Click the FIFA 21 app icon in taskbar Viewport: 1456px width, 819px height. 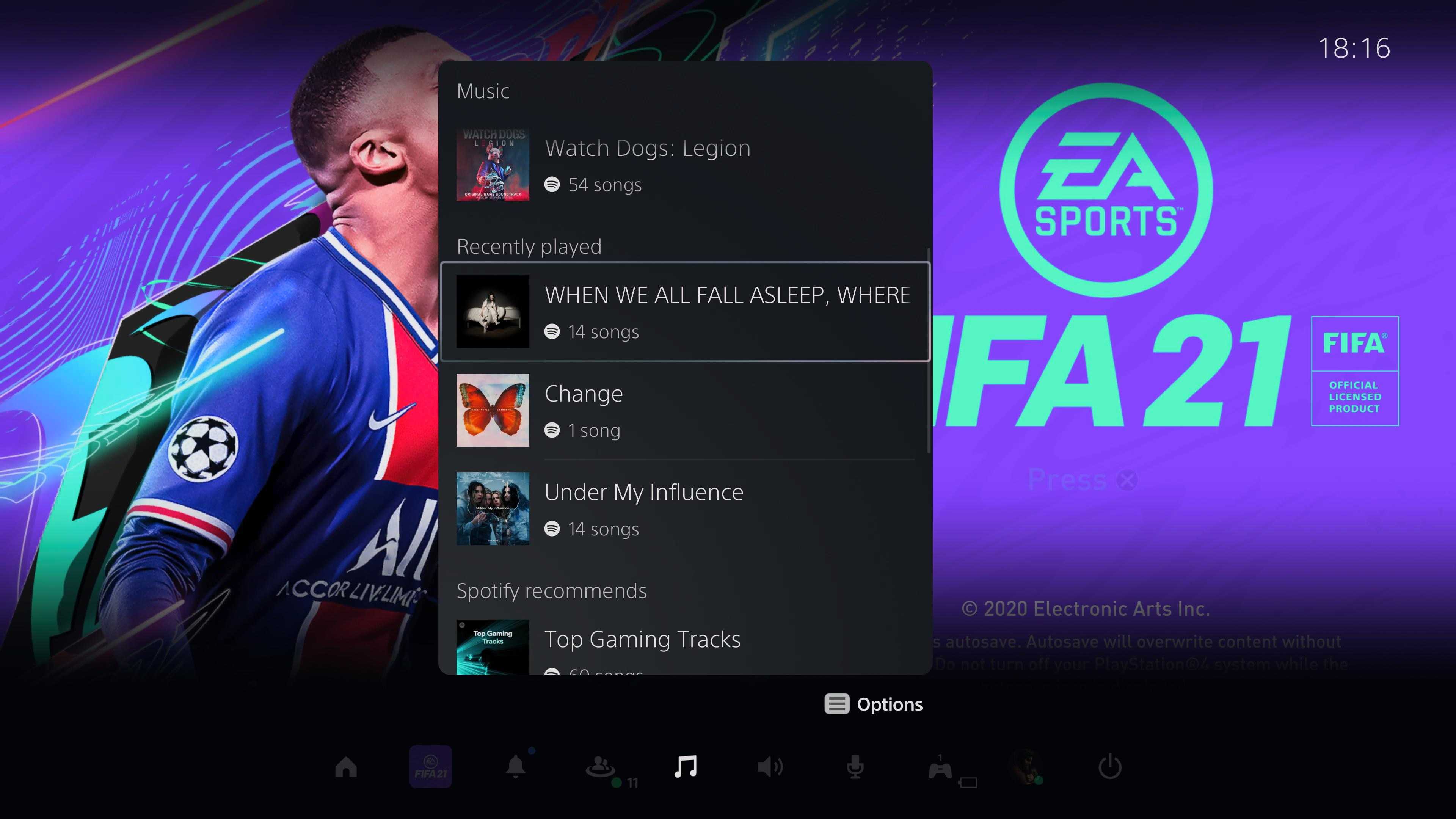pyautogui.click(x=432, y=766)
